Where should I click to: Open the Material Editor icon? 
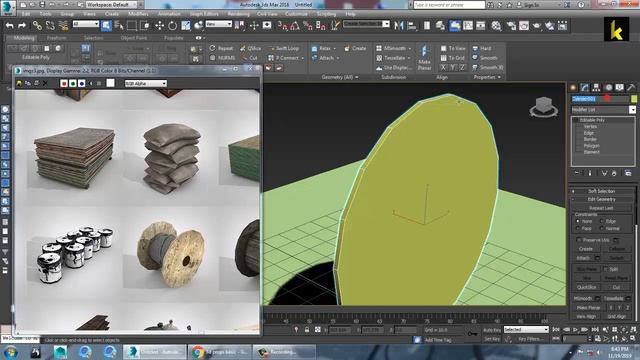coord(496,26)
